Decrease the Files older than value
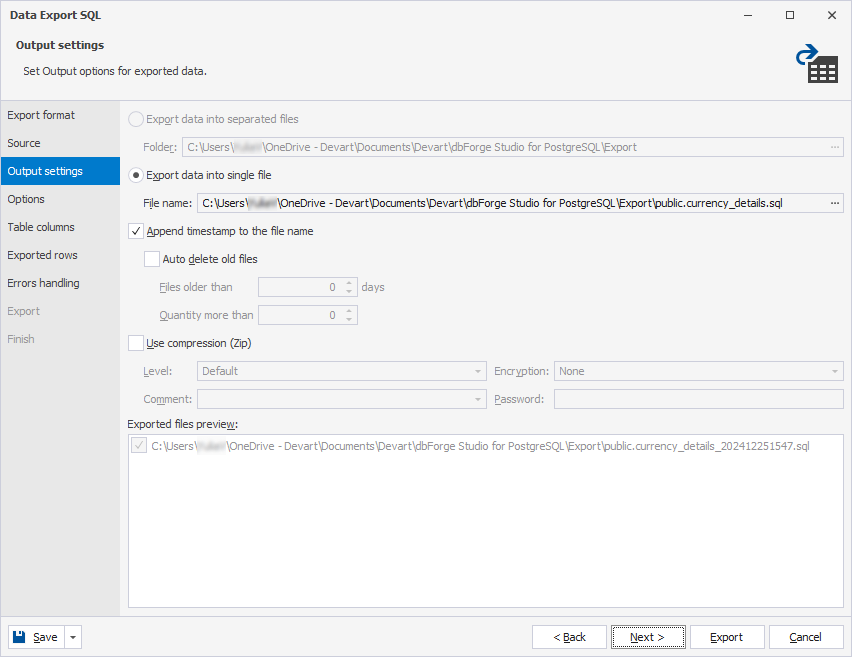Image resolution: width=852 pixels, height=657 pixels. tap(349, 292)
